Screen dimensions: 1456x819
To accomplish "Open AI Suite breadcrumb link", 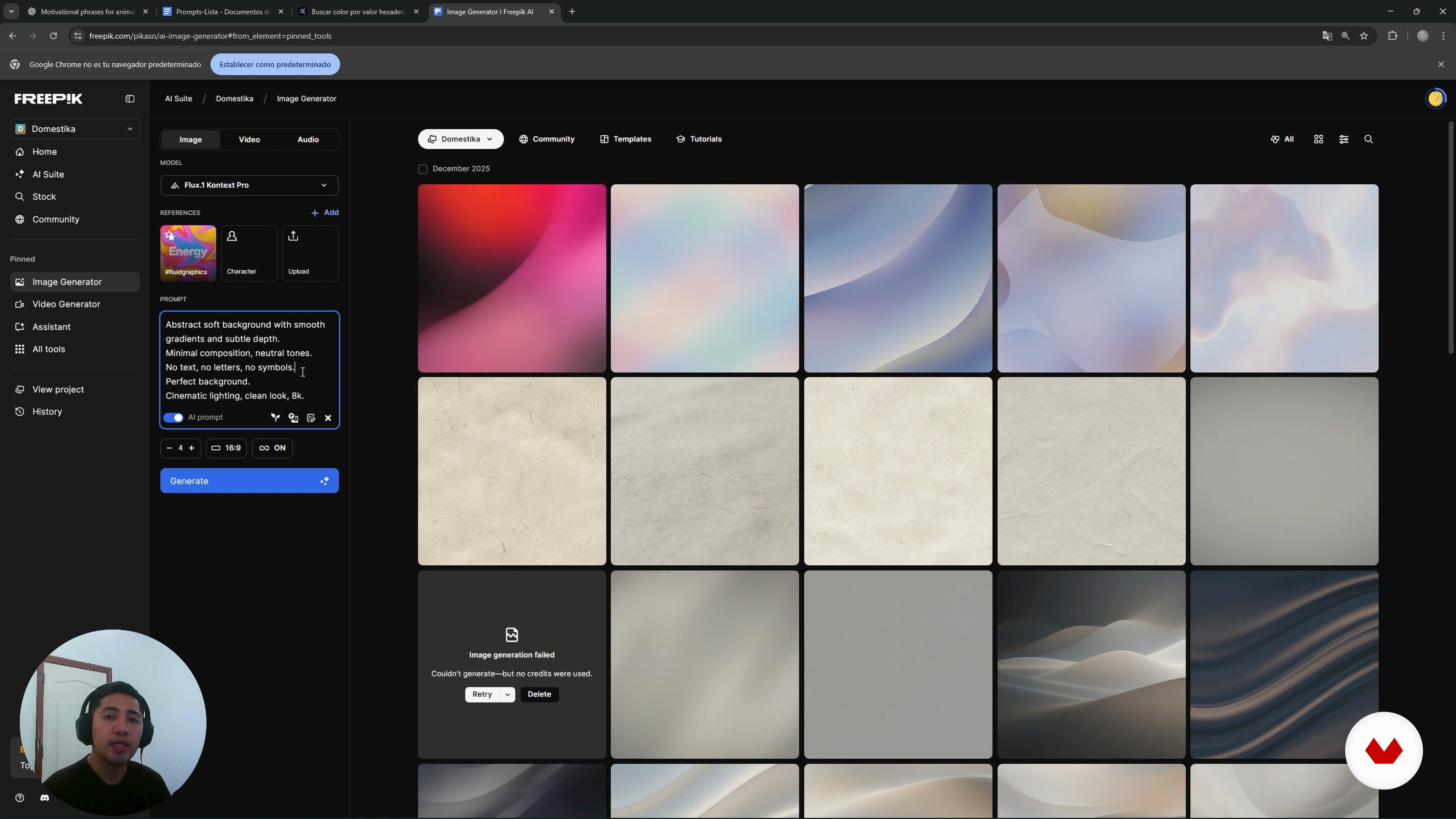I will click(179, 99).
